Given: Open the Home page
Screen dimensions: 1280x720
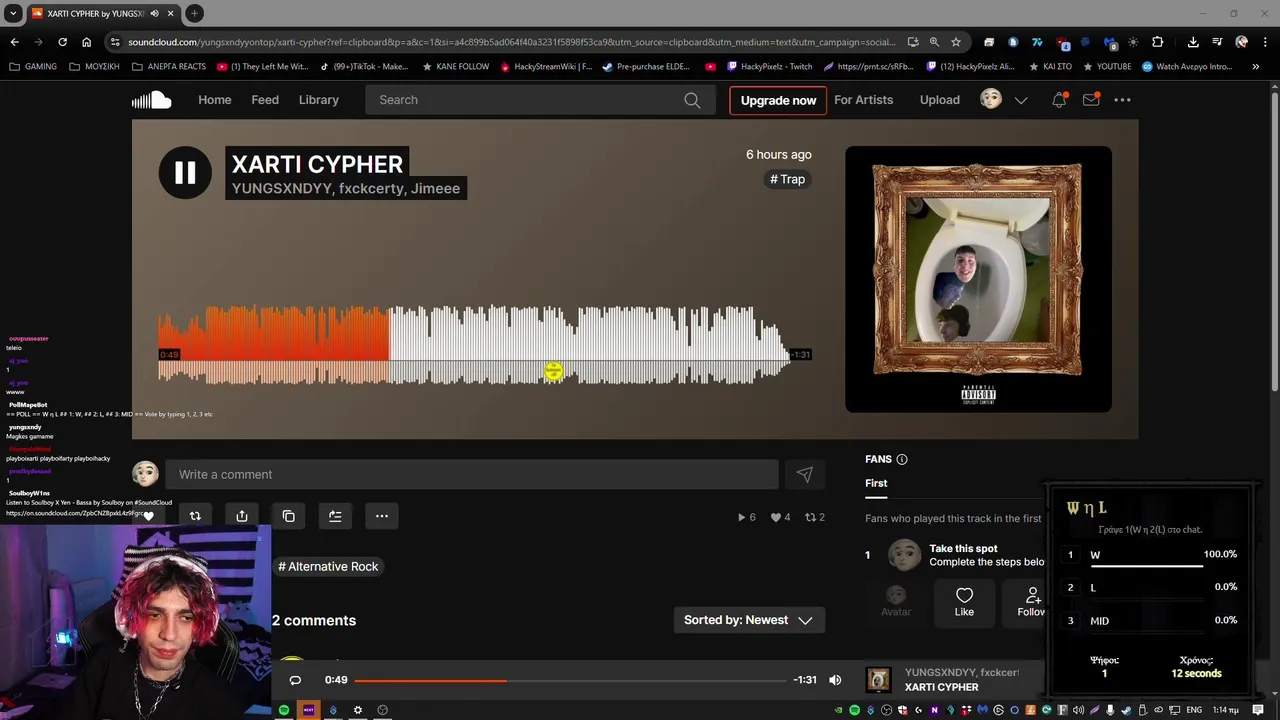Looking at the screenshot, I should [214, 100].
